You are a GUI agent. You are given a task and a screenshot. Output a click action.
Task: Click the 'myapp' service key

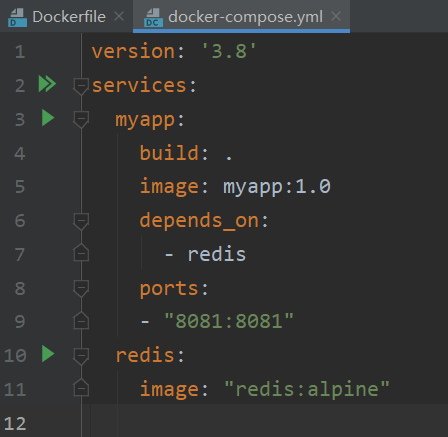145,120
